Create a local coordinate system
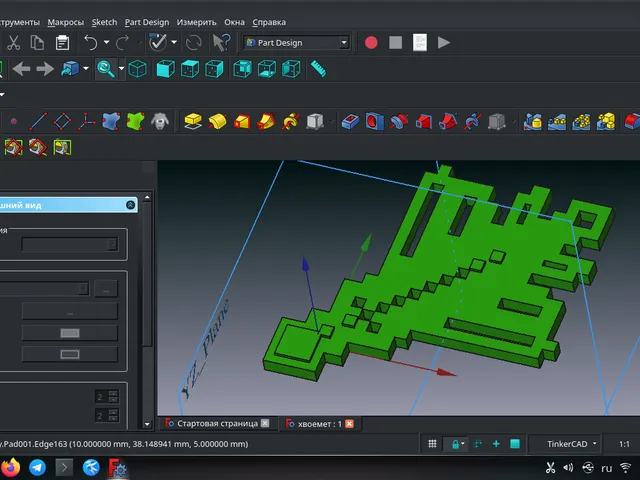 point(87,121)
